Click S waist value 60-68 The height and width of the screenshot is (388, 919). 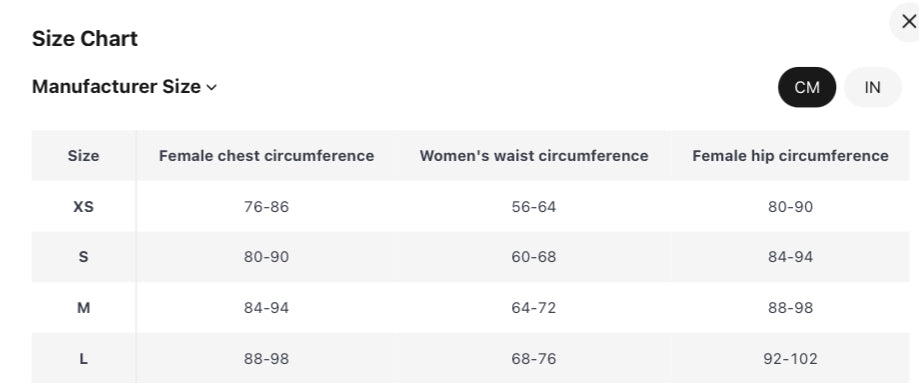(x=533, y=257)
